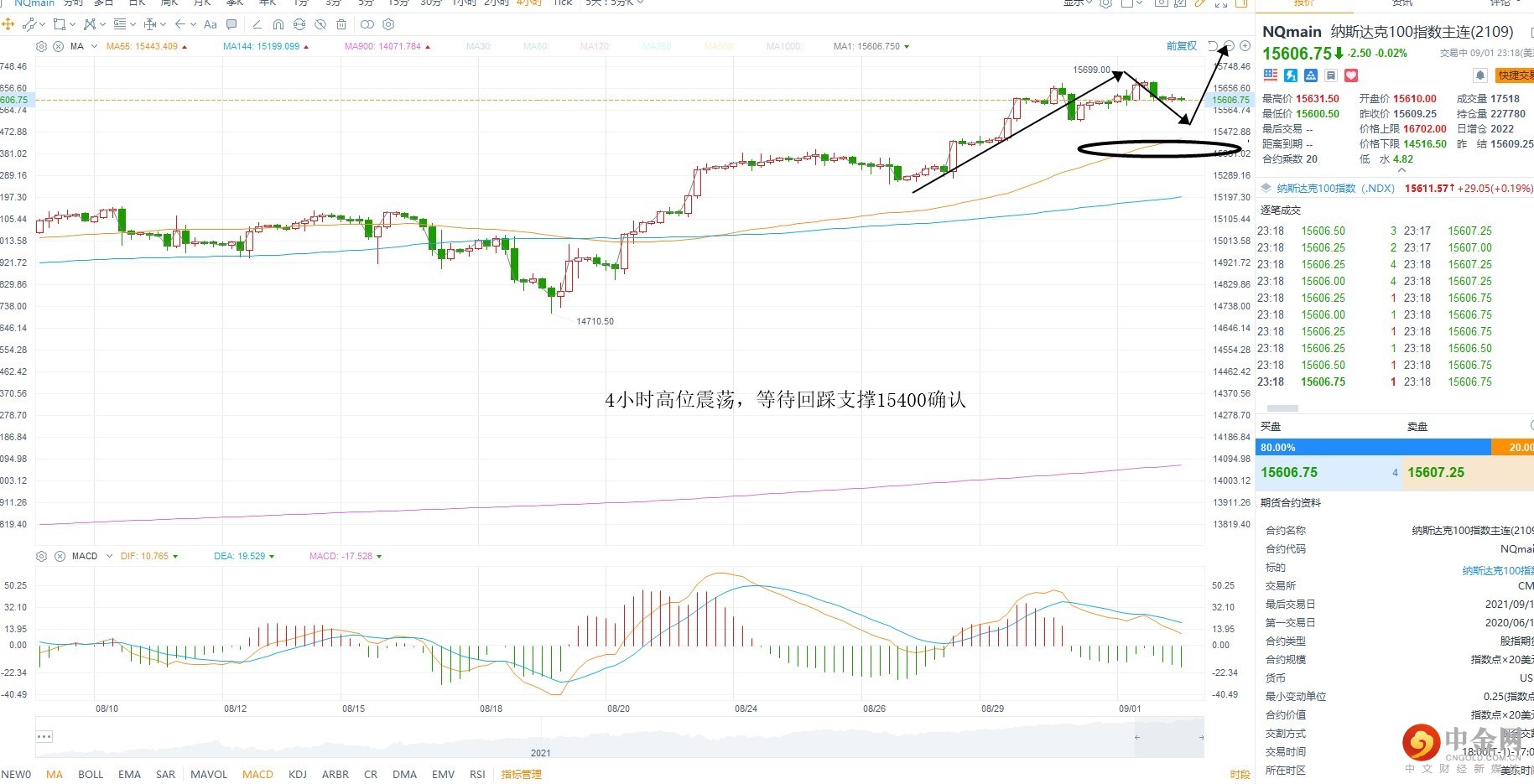Switch to MAVOL indicator tab
Image resolution: width=1534 pixels, height=784 pixels.
[x=209, y=774]
